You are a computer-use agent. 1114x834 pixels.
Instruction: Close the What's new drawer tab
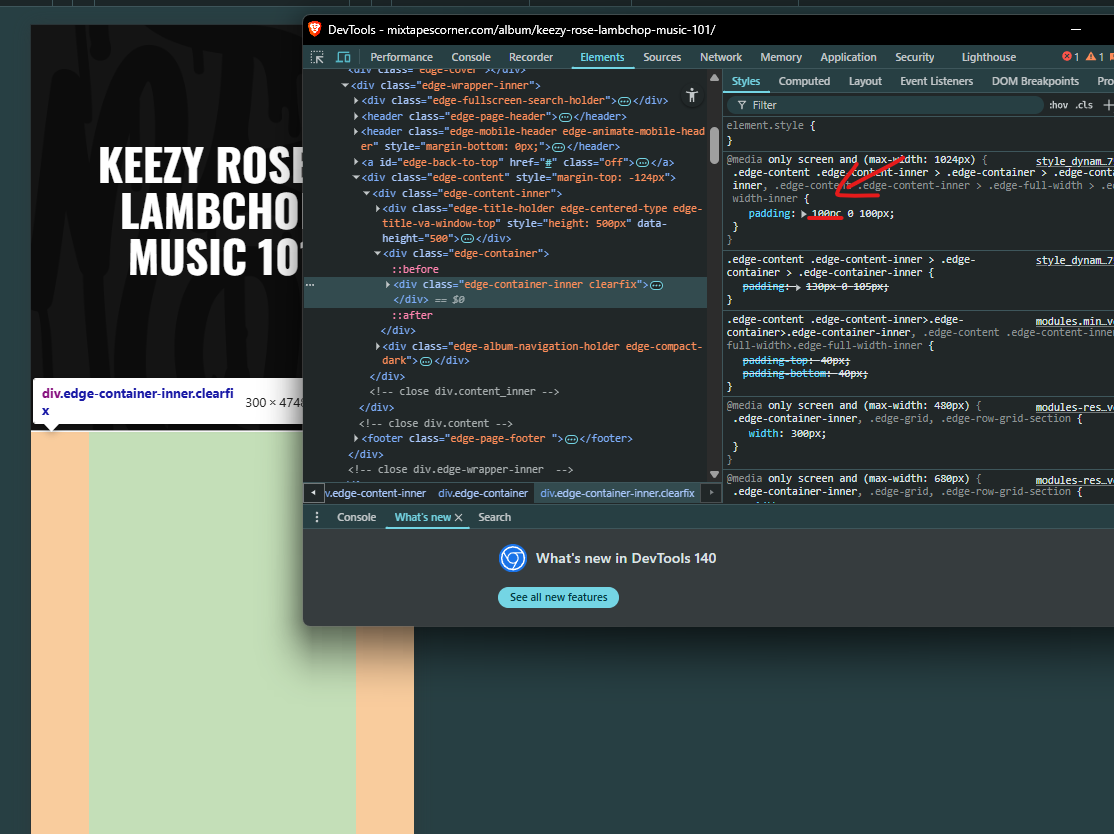tap(459, 517)
